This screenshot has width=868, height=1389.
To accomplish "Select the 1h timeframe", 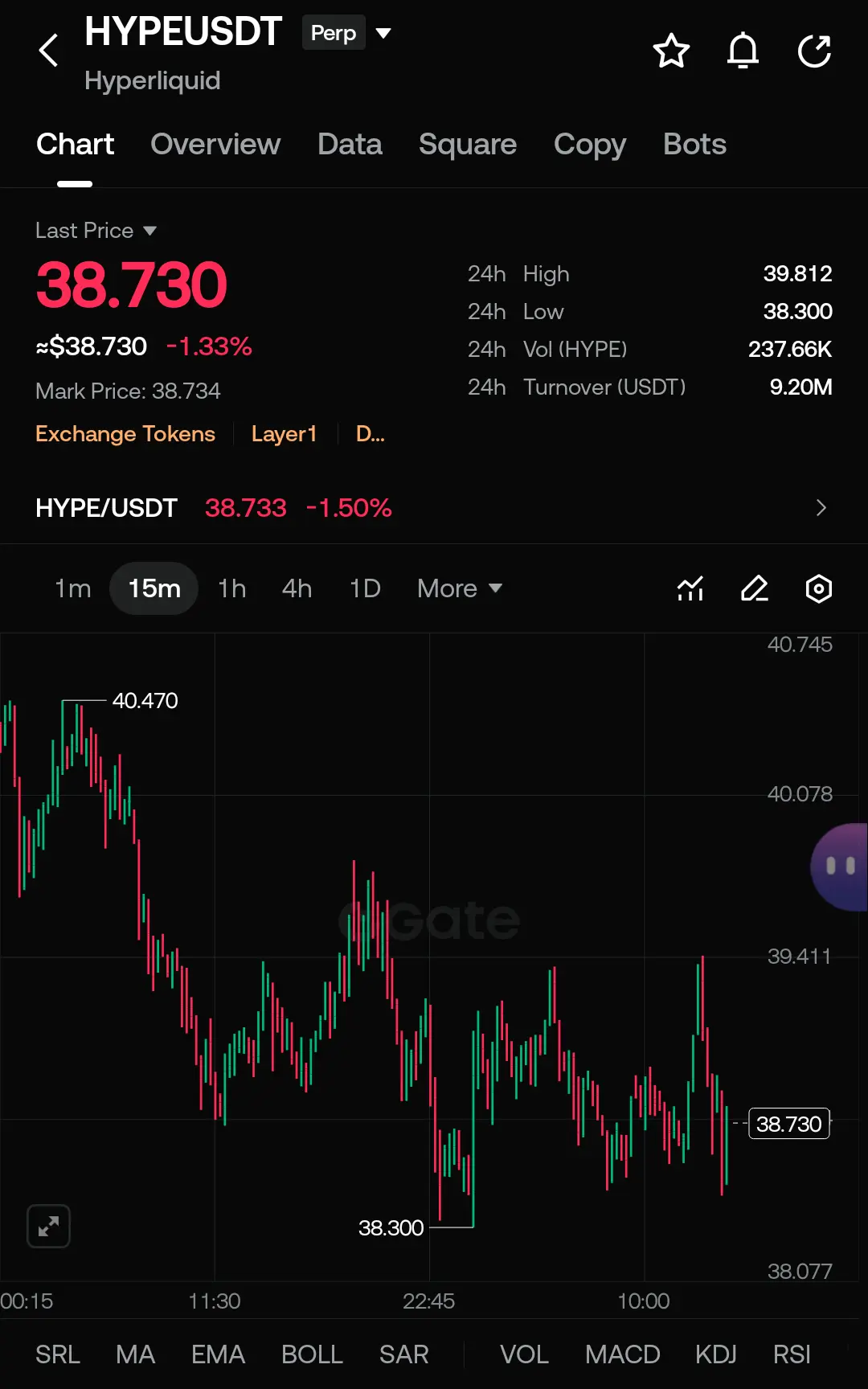I will (231, 588).
